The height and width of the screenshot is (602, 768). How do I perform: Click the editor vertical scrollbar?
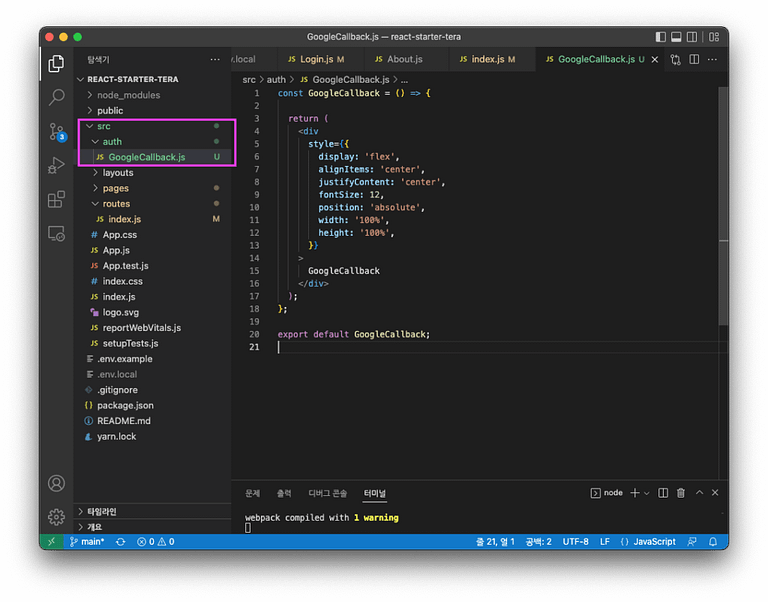pos(722,200)
